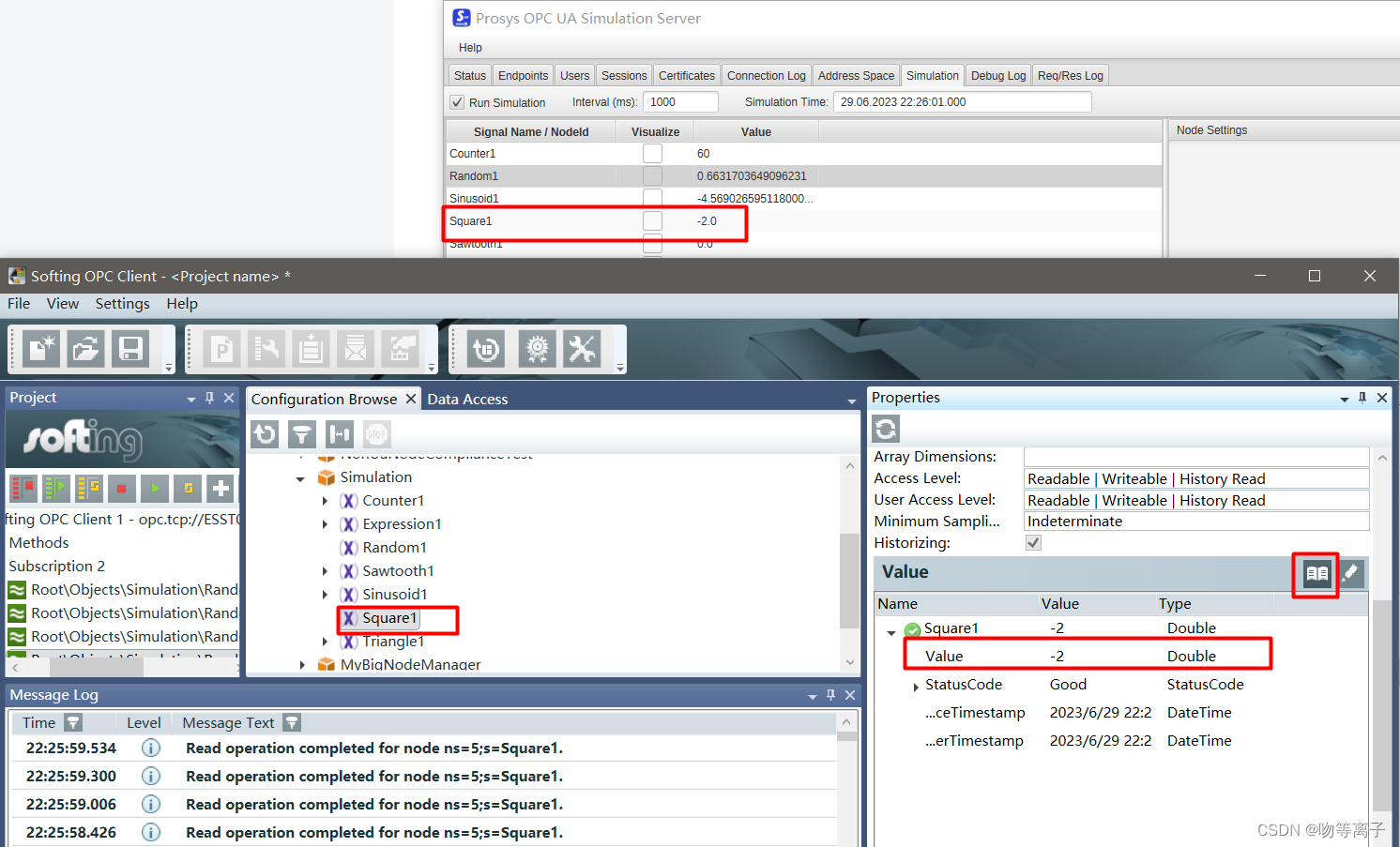Close the Configuration Browse tab
Screen dimensions: 1400x847
410,399
